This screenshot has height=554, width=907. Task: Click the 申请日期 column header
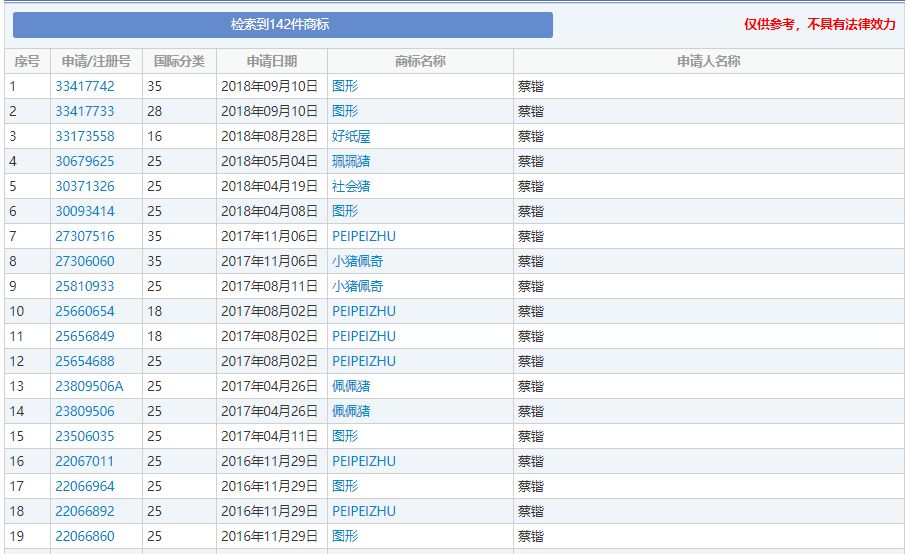(272, 61)
